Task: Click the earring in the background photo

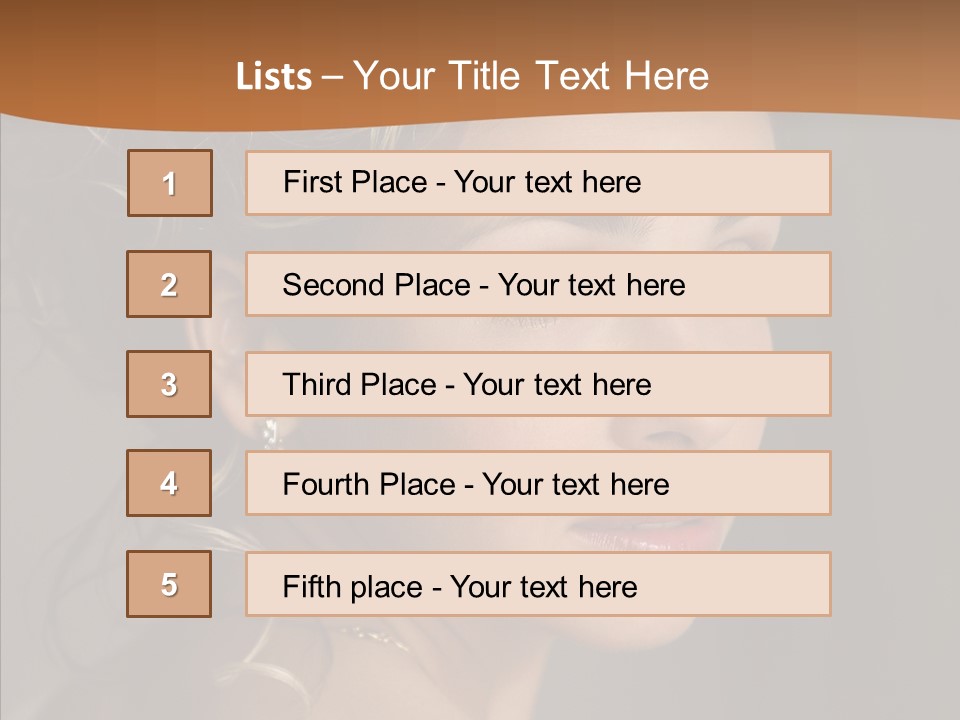Action: click(270, 431)
